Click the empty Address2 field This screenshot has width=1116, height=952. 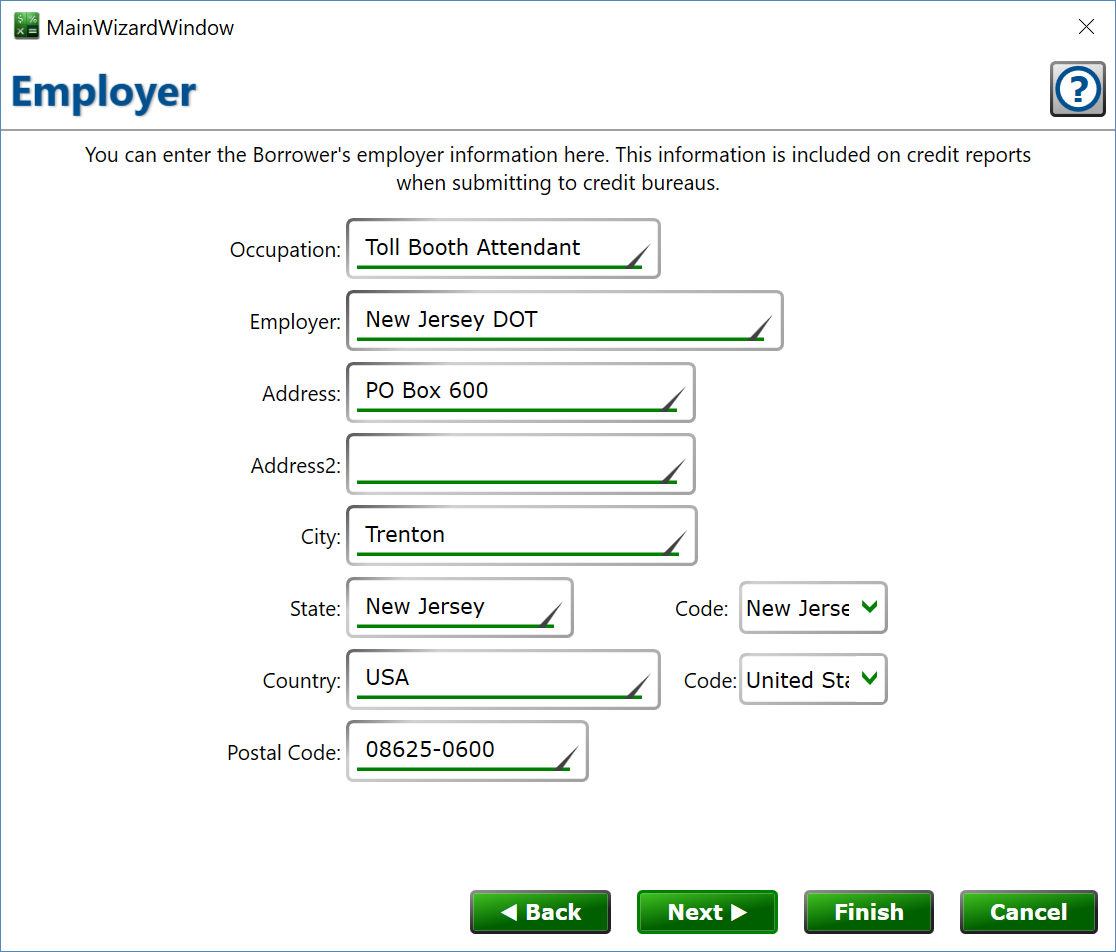(520, 464)
